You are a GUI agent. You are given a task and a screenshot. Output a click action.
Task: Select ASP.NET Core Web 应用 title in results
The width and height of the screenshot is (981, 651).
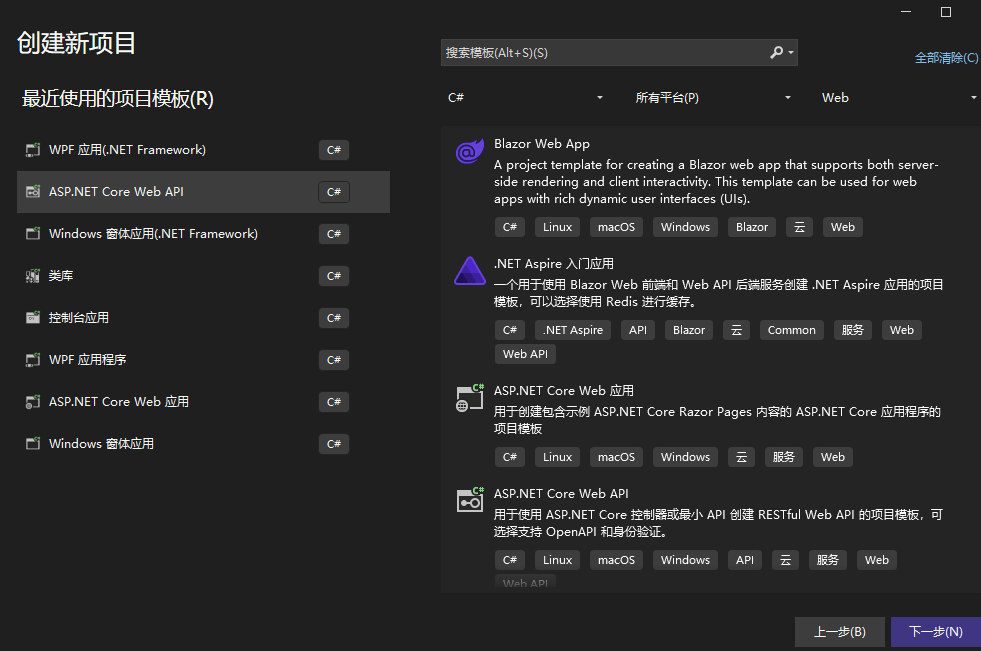click(564, 391)
